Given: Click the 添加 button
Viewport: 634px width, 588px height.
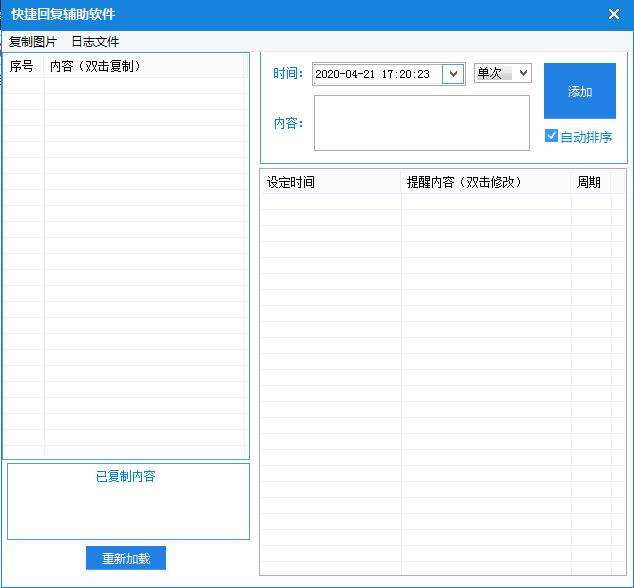Looking at the screenshot, I should pyautogui.click(x=580, y=91).
